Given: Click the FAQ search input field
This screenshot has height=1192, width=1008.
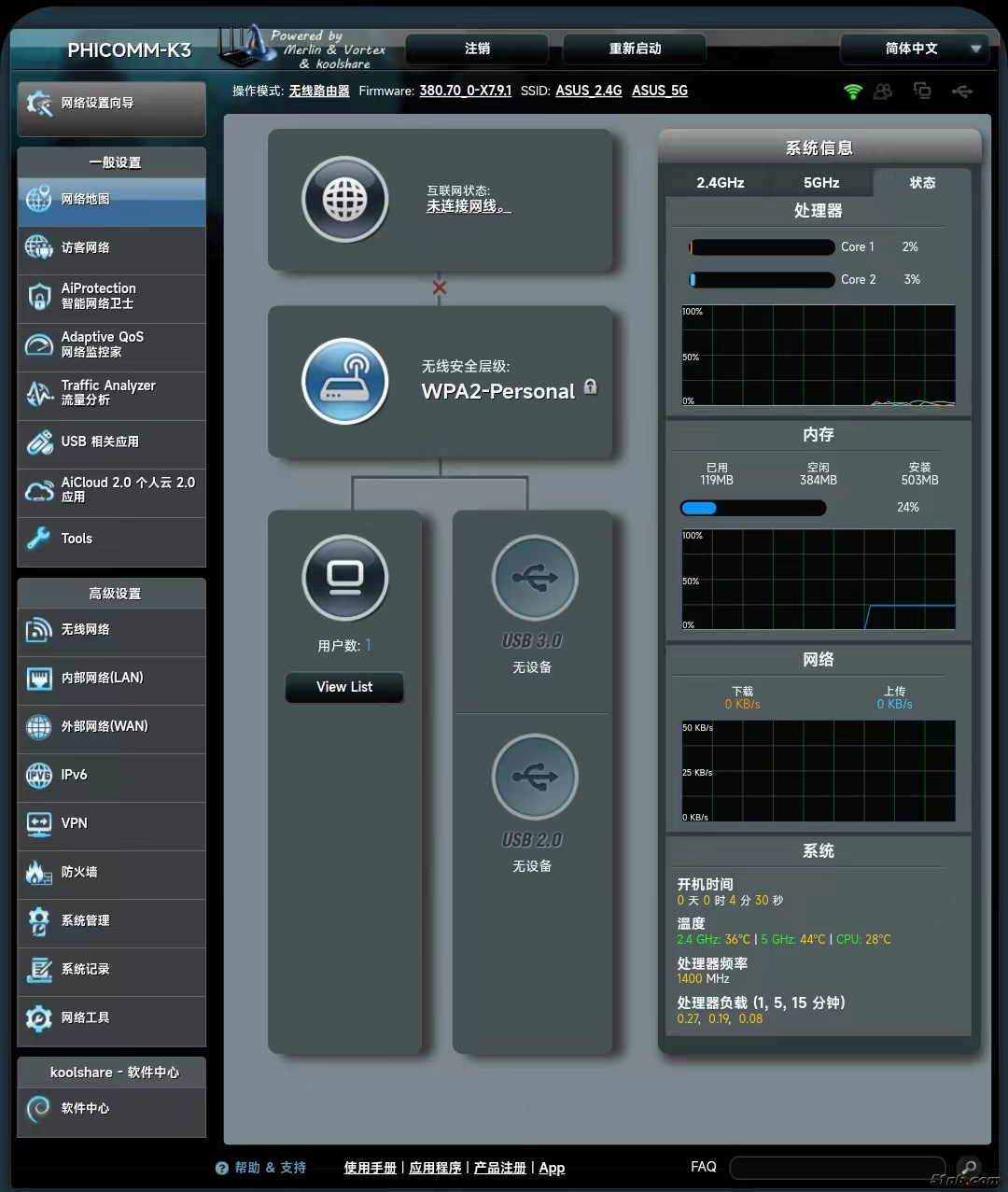Looking at the screenshot, I should click(x=838, y=1168).
